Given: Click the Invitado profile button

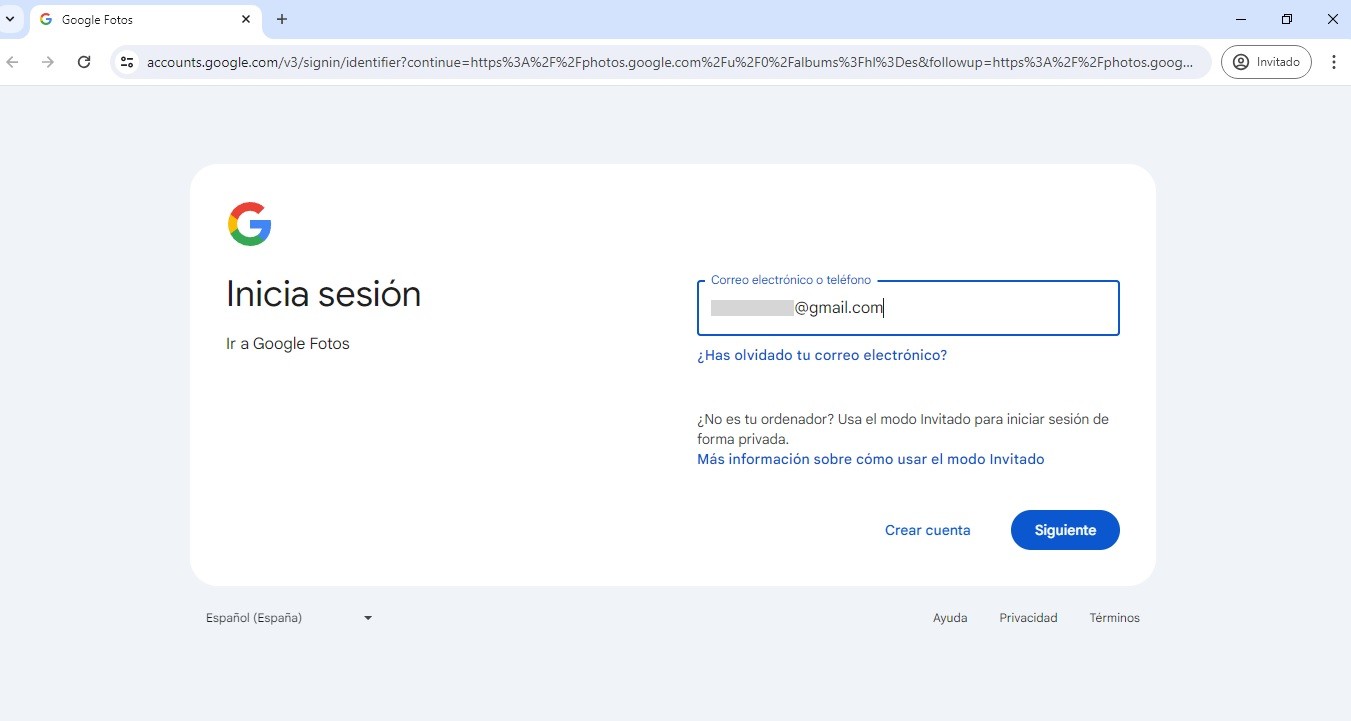Looking at the screenshot, I should 1266,62.
